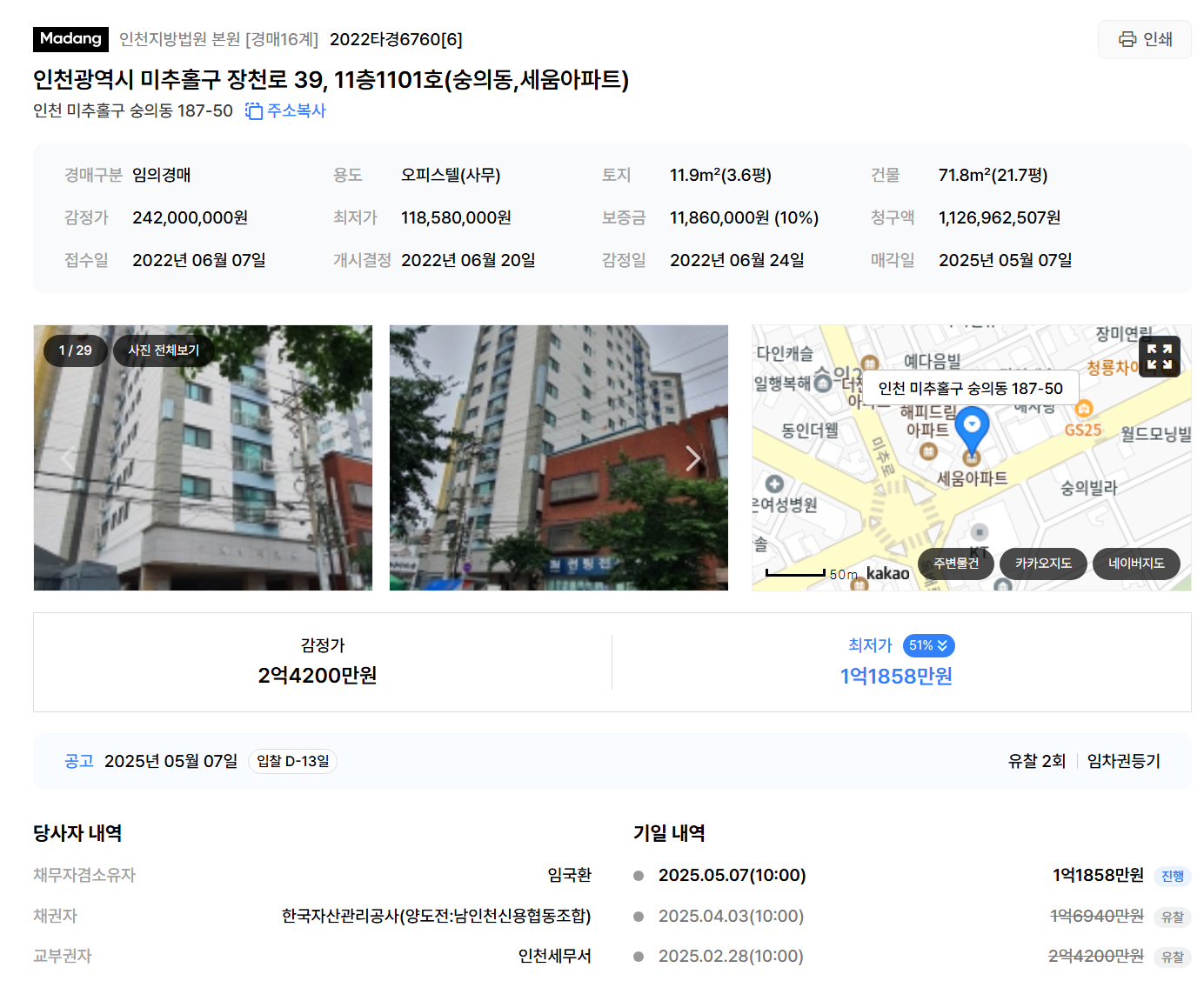Click the court name 인천지방법원 본원 [경매16계]
The width and height of the screenshot is (1204, 981).
[x=218, y=39]
